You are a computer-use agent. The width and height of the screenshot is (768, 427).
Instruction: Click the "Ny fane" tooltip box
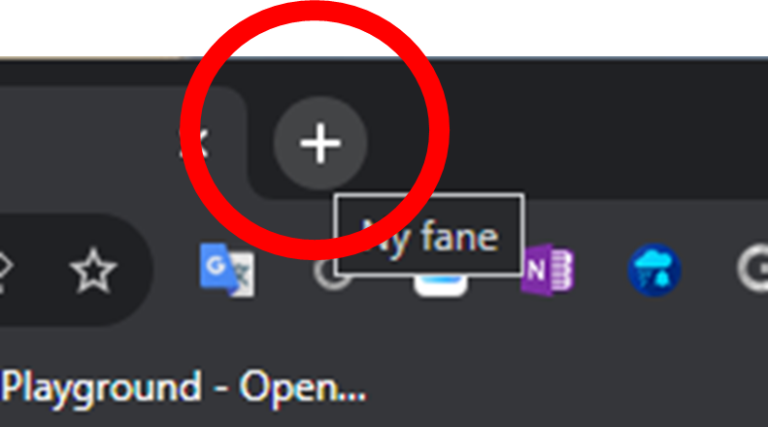(x=429, y=235)
